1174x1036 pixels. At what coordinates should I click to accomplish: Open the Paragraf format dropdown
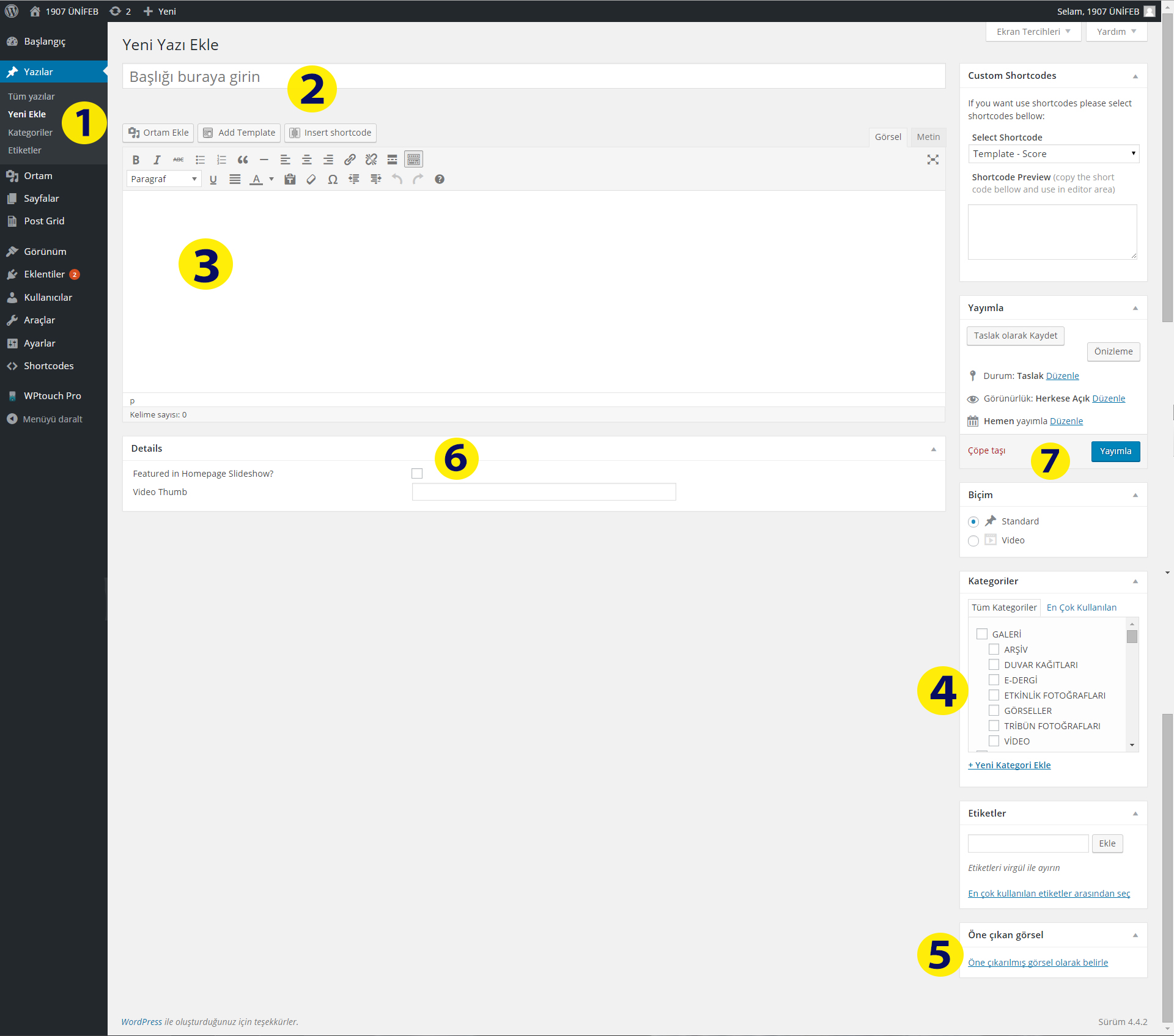click(x=164, y=179)
